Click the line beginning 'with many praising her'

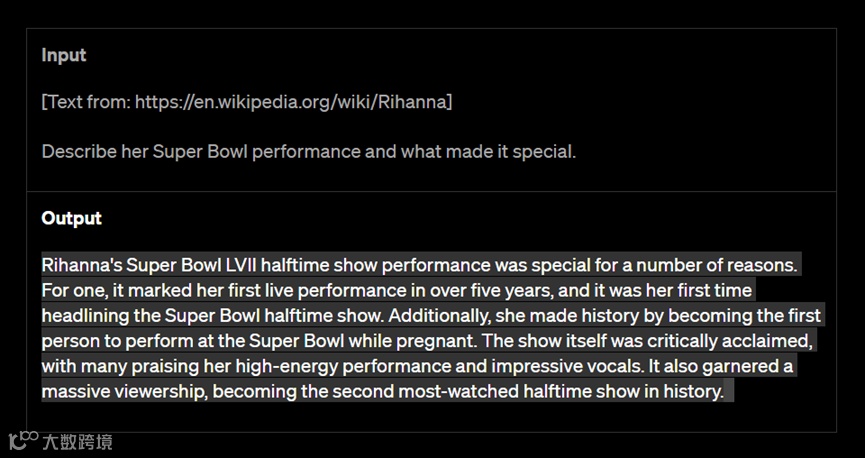tap(417, 366)
